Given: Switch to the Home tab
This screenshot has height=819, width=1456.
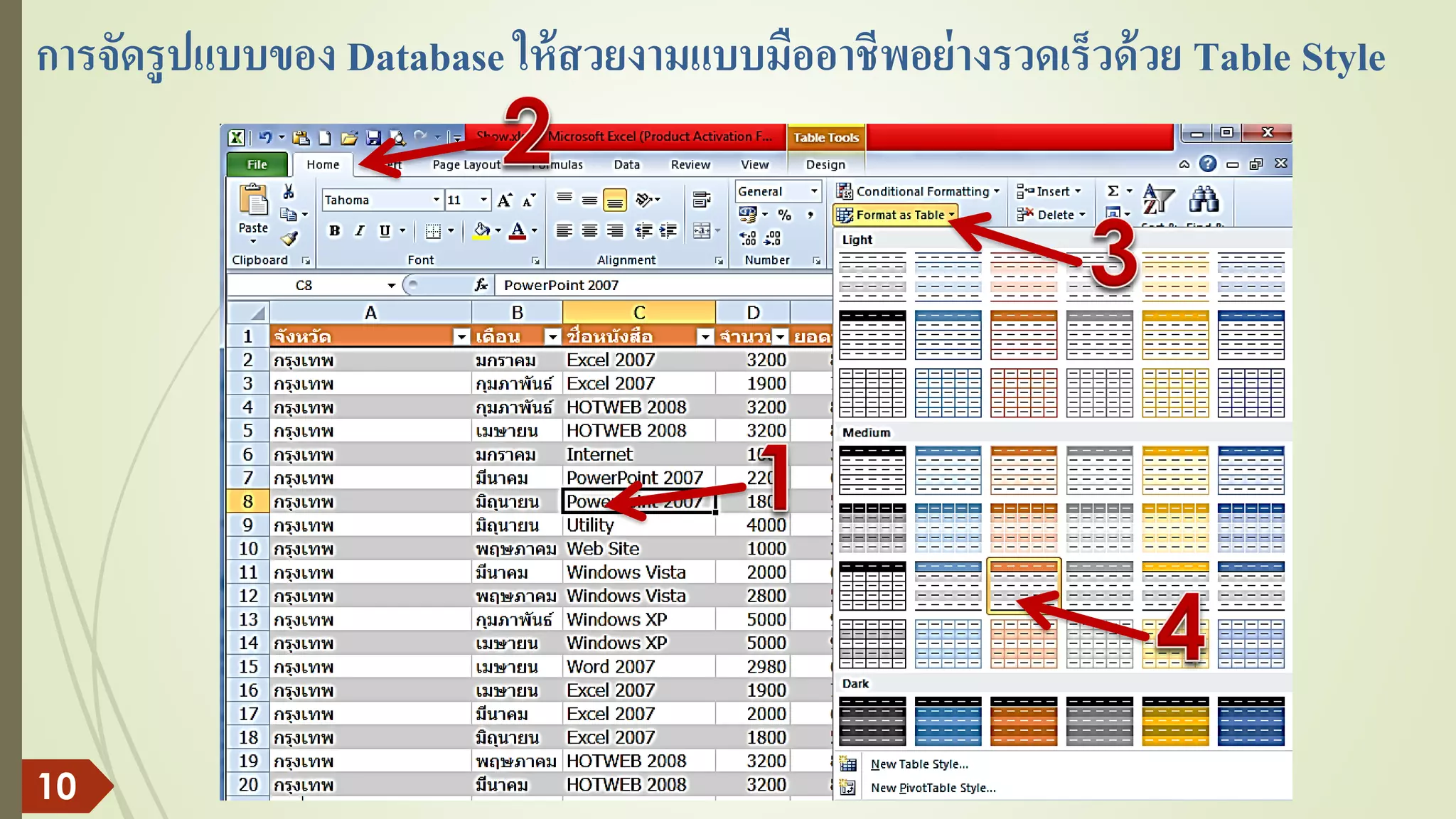Looking at the screenshot, I should point(323,164).
